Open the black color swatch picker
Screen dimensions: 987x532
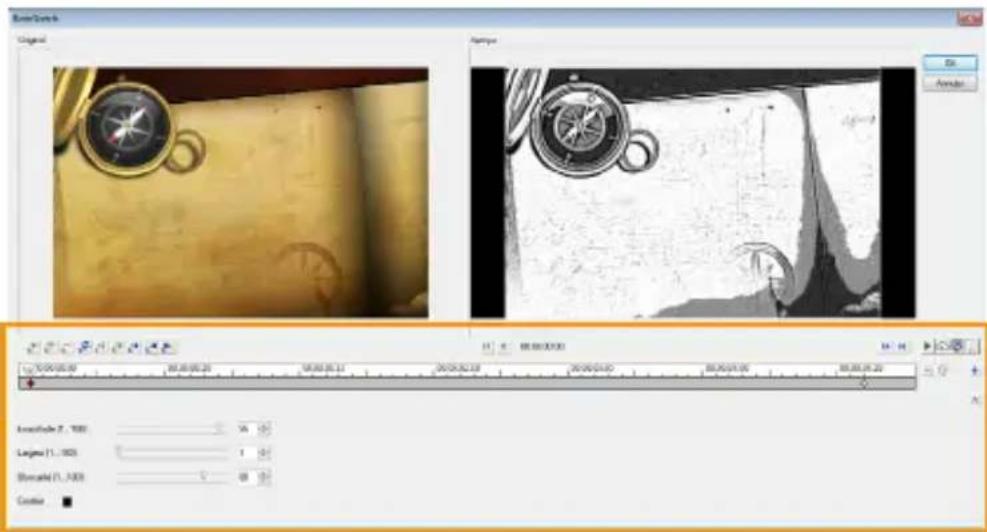67,502
